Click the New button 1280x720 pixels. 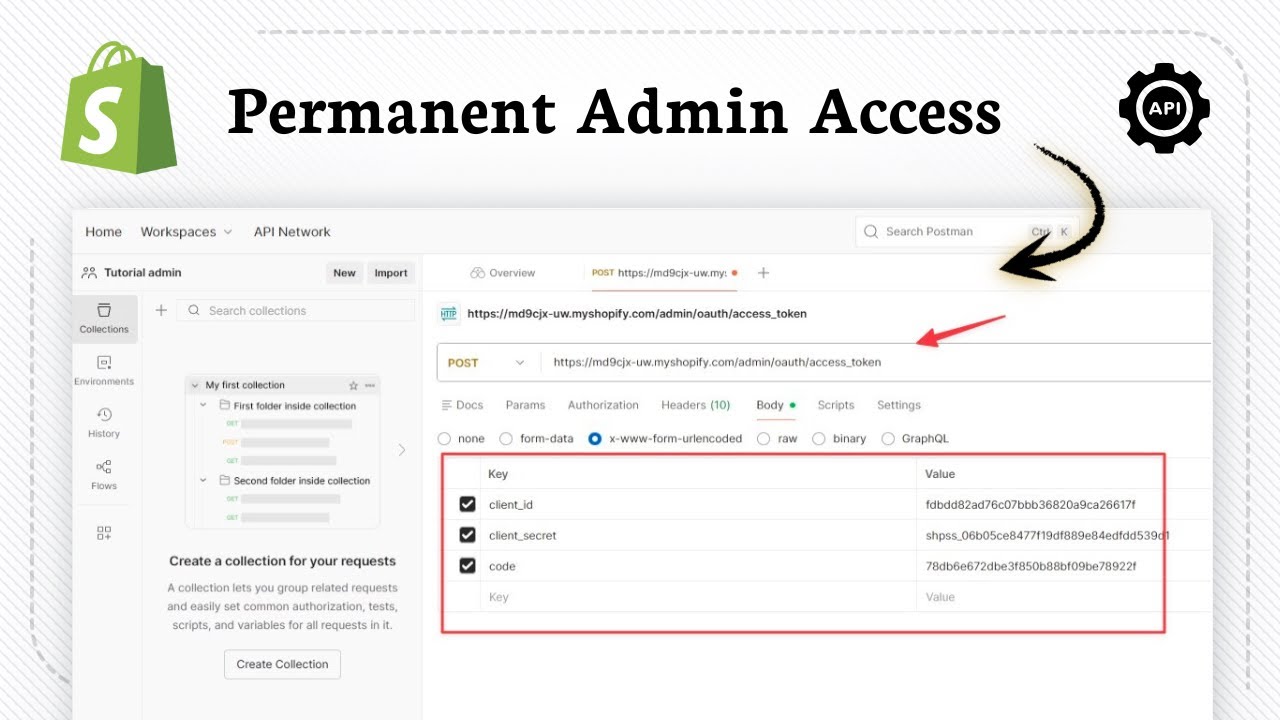click(344, 273)
